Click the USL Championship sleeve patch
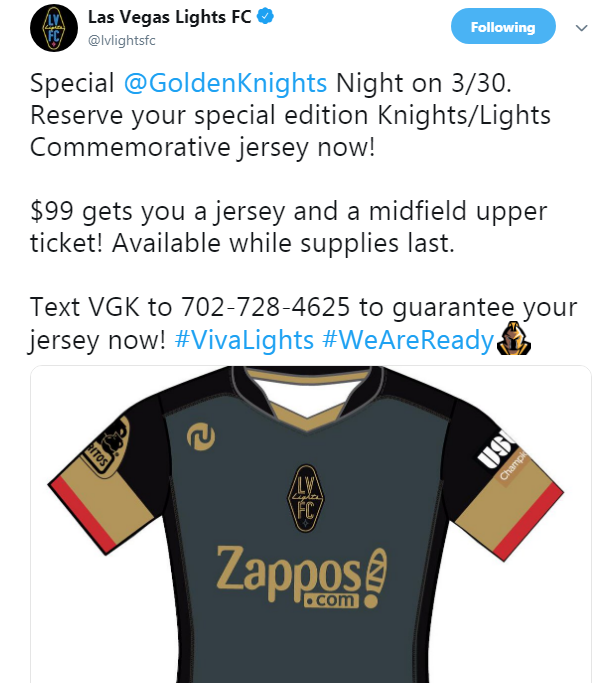Viewport: 613px width, 683px height. tap(502, 454)
